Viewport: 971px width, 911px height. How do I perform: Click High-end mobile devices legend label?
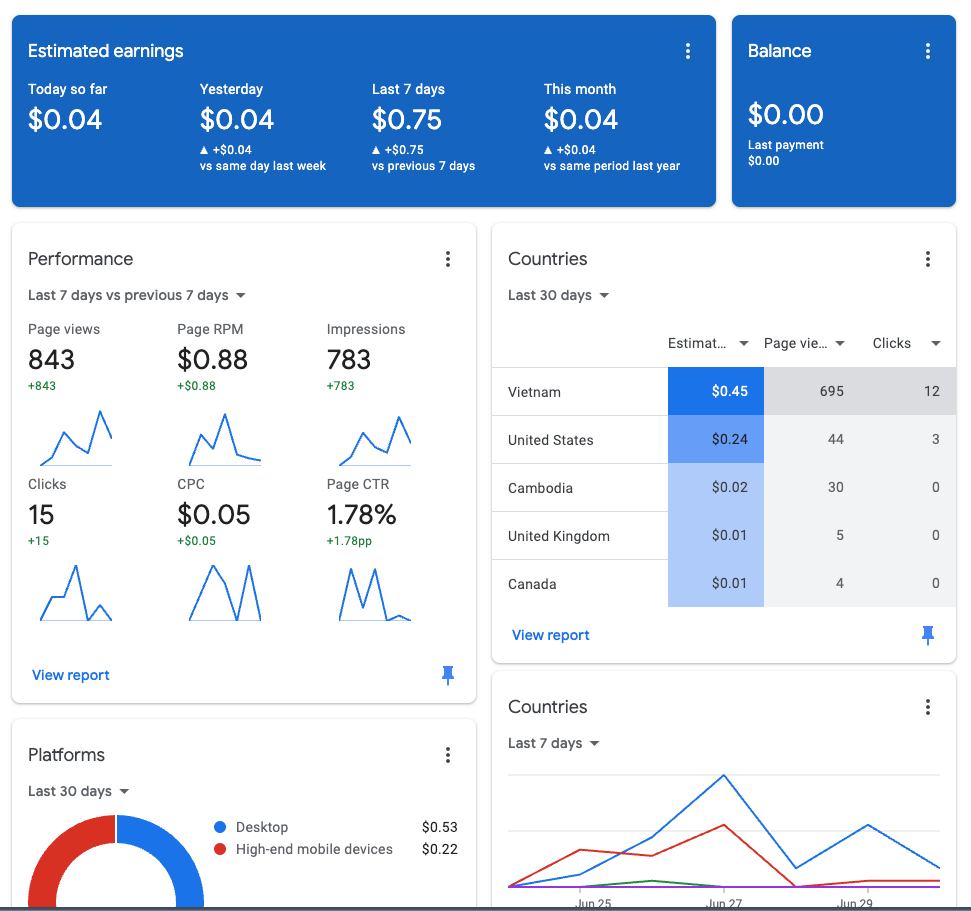point(314,849)
